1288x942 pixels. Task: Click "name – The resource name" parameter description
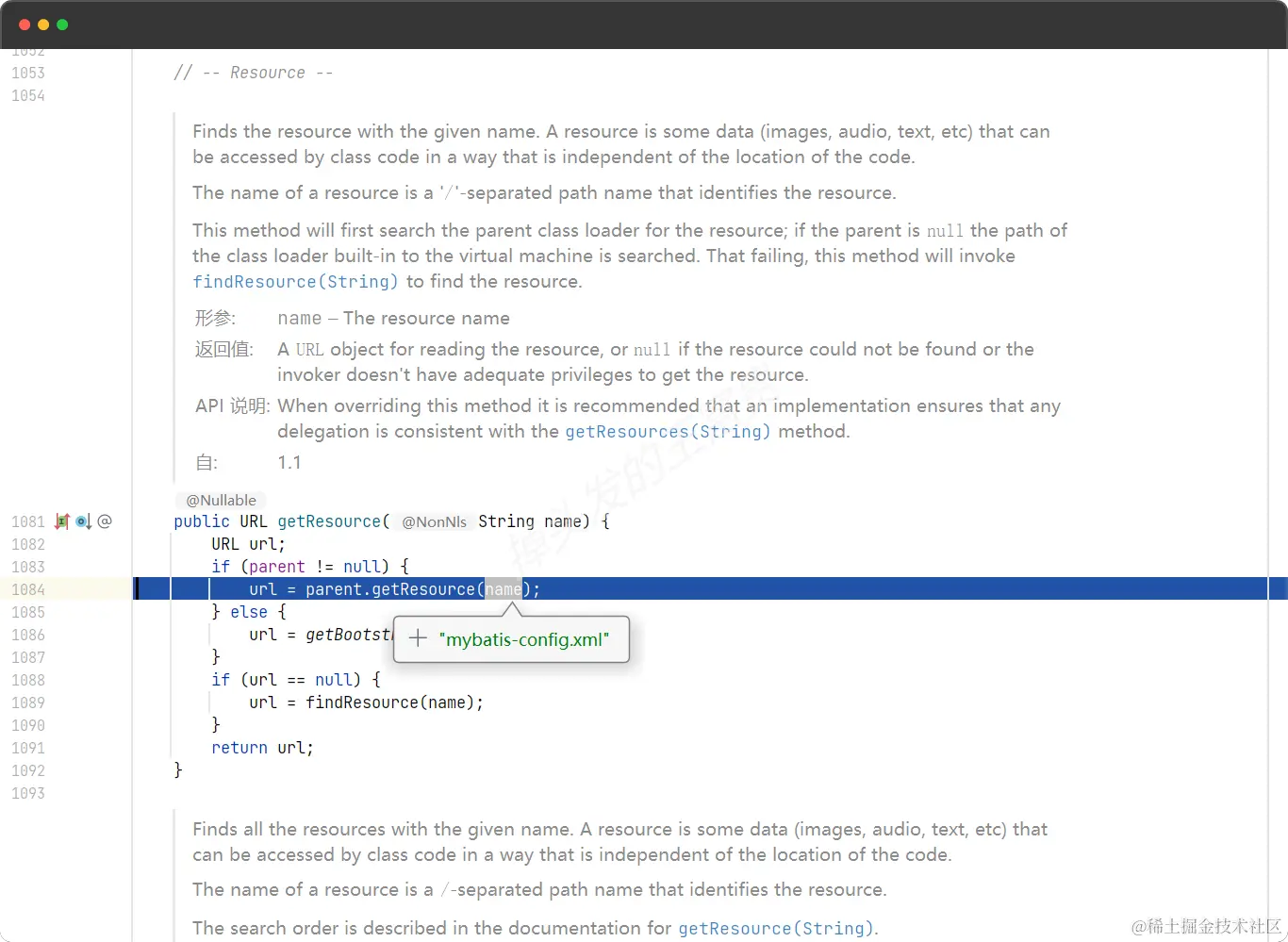[393, 319]
